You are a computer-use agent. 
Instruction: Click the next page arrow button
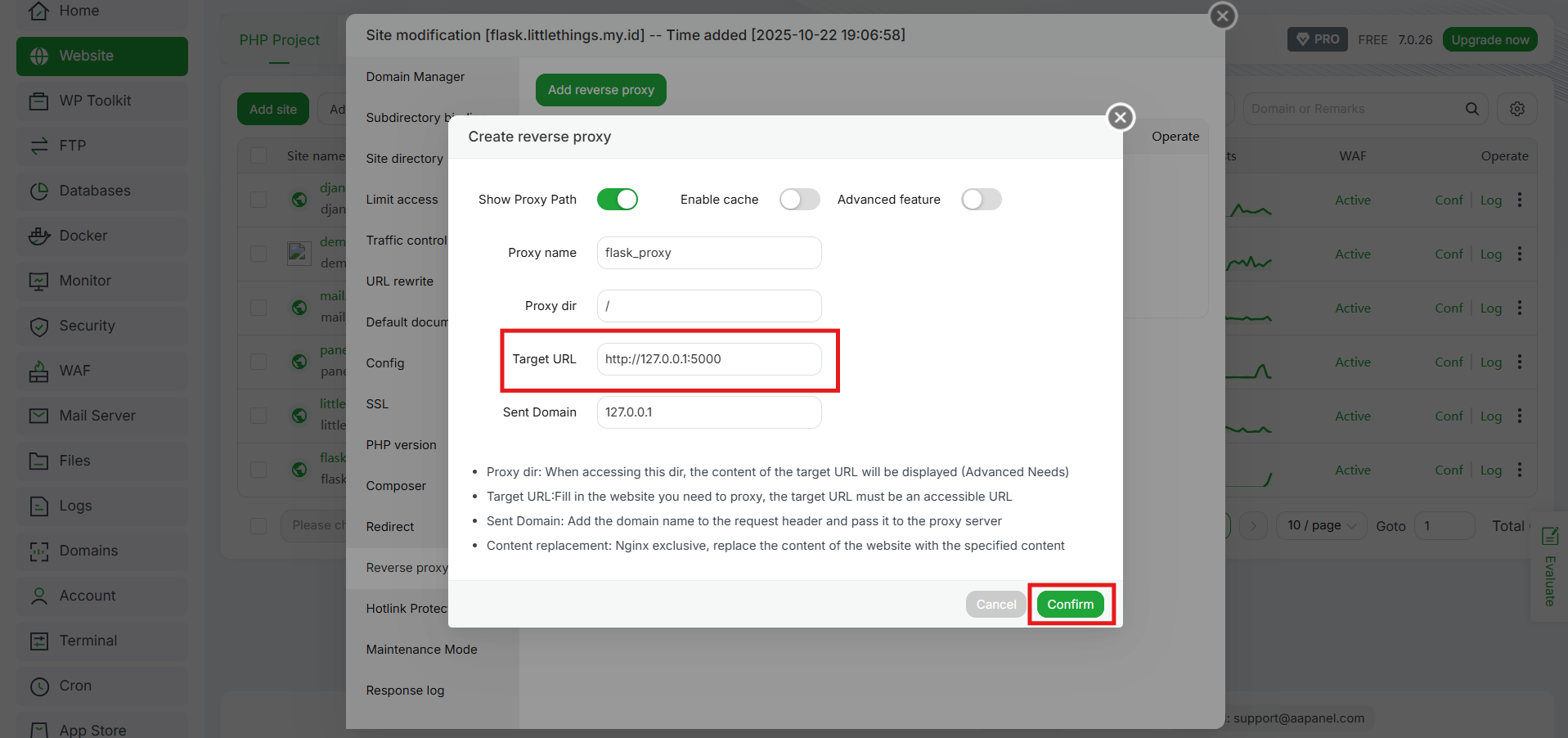[1253, 525]
